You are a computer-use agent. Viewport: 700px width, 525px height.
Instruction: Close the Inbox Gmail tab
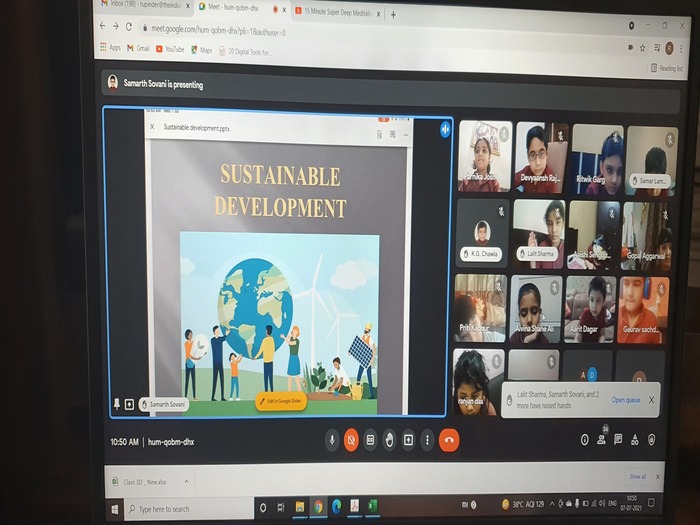click(188, 6)
